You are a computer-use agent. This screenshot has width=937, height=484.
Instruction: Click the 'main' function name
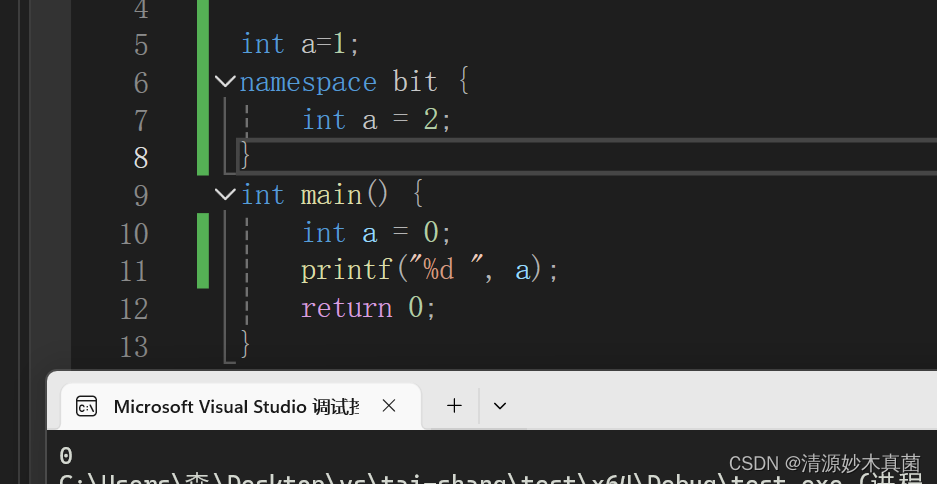(x=331, y=195)
